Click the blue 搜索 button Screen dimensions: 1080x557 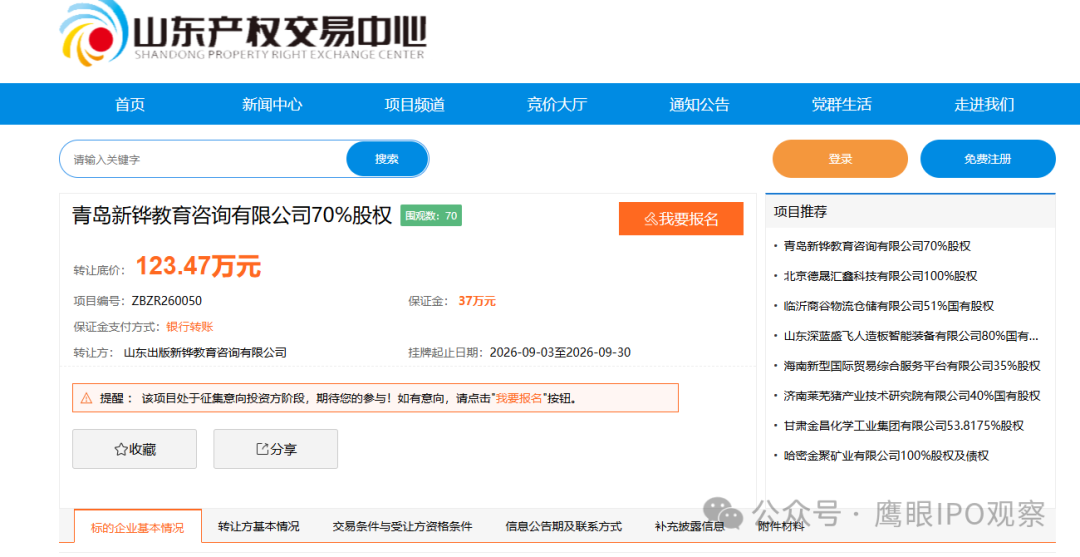pos(387,159)
